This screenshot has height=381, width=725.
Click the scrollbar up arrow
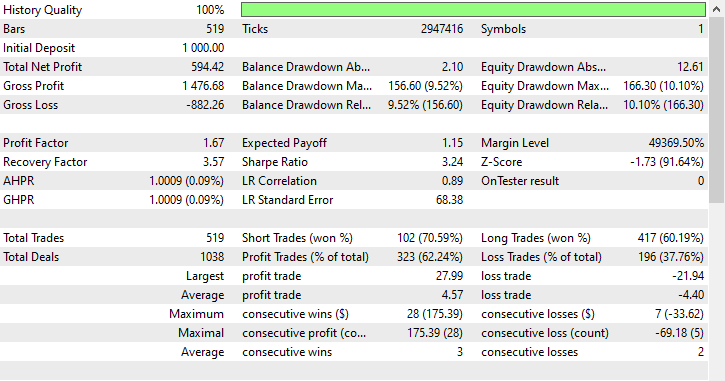coord(717,9)
